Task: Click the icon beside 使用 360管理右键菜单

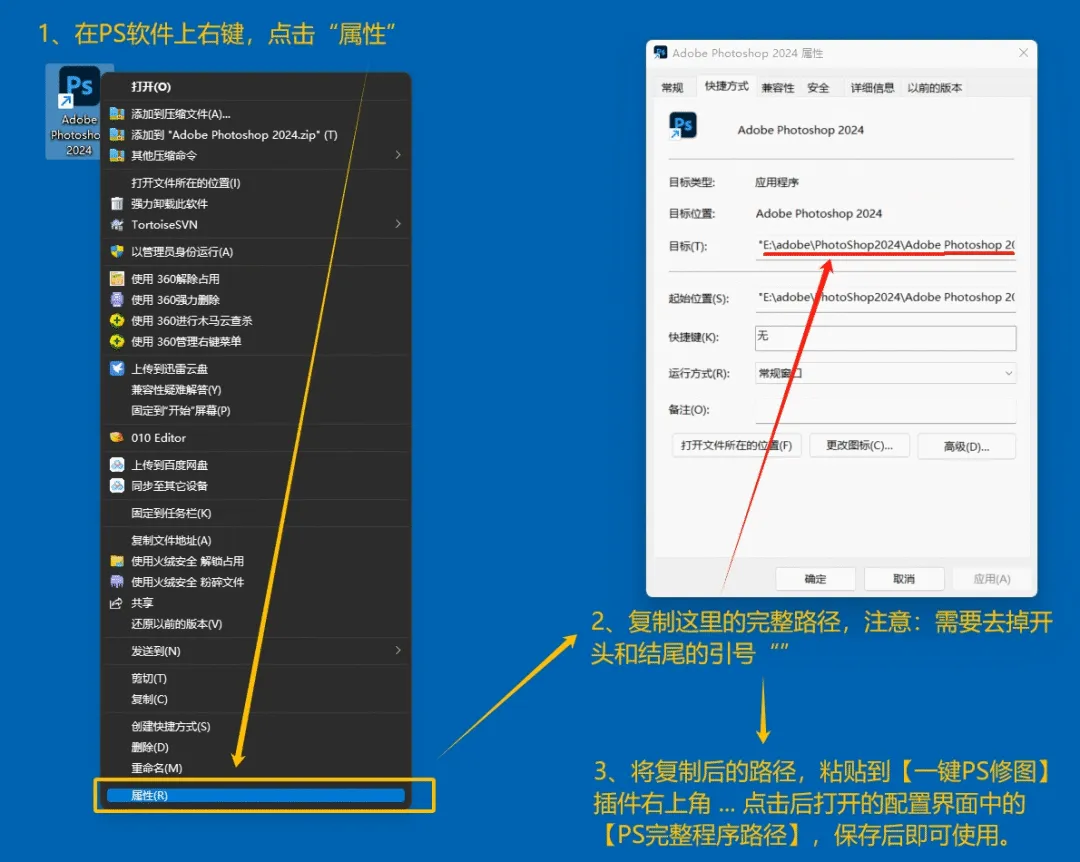Action: [117, 341]
